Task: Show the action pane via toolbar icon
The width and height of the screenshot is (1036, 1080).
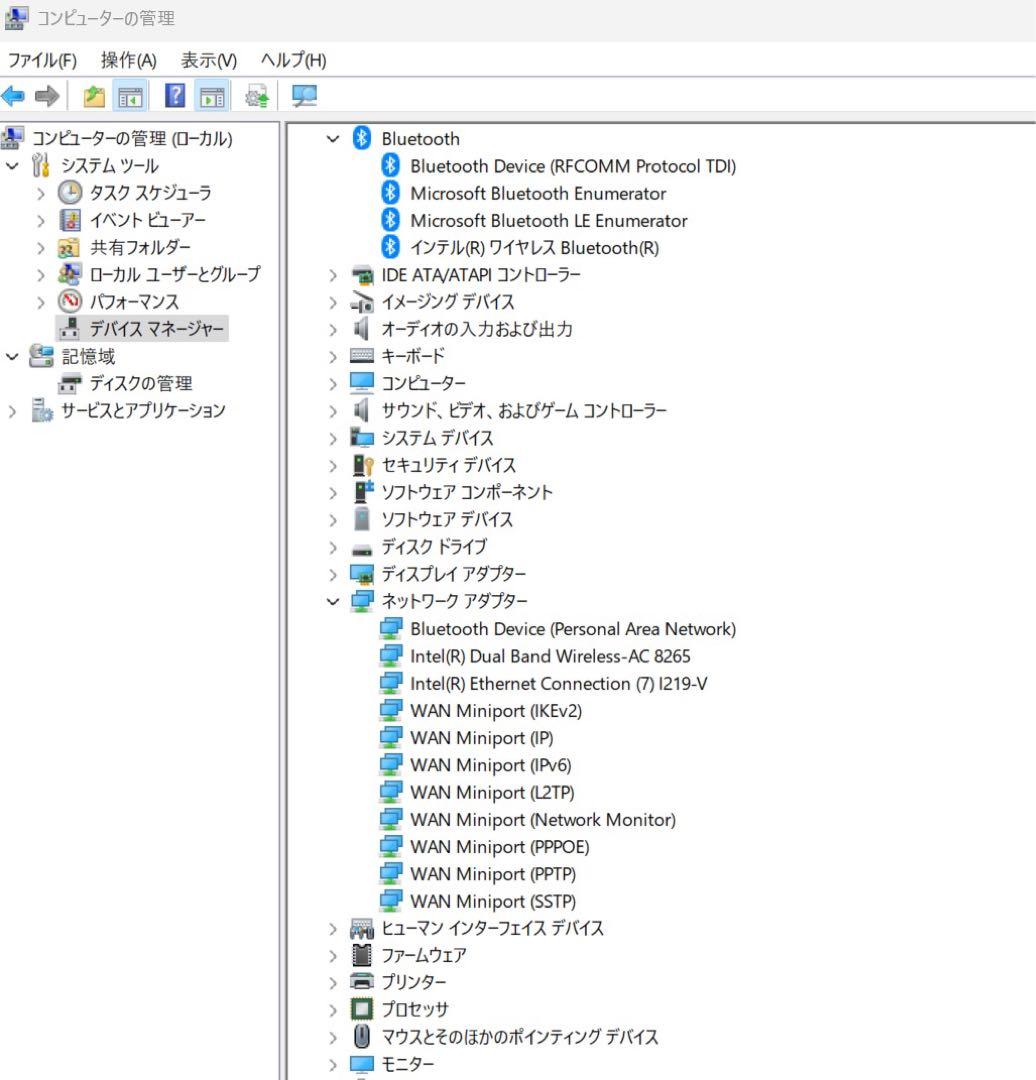Action: coord(211,96)
